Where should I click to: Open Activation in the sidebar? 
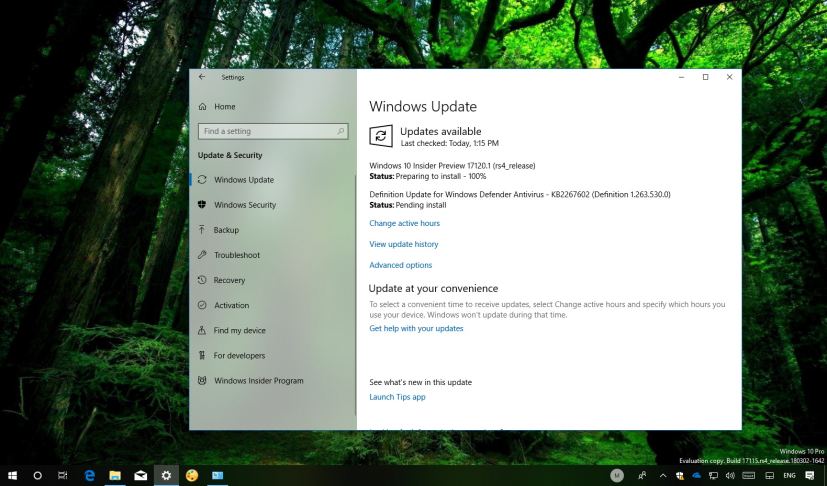[231, 305]
